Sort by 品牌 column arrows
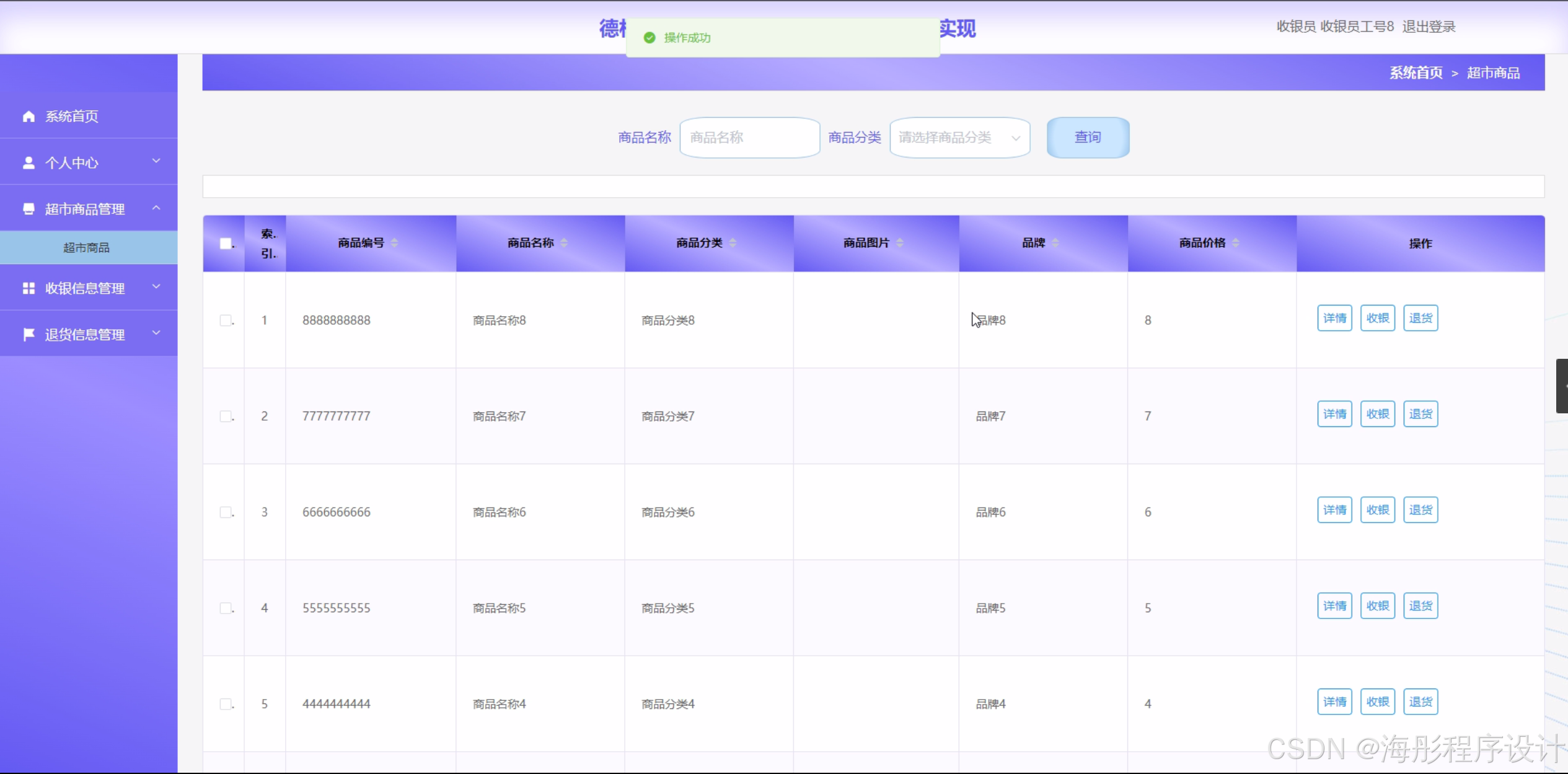Image resolution: width=1568 pixels, height=774 pixels. [1055, 243]
